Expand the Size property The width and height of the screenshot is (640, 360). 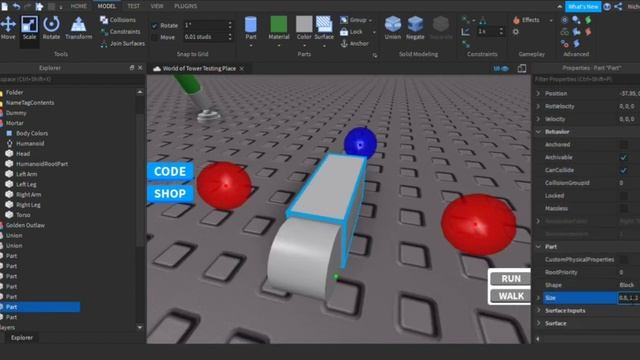pos(538,298)
